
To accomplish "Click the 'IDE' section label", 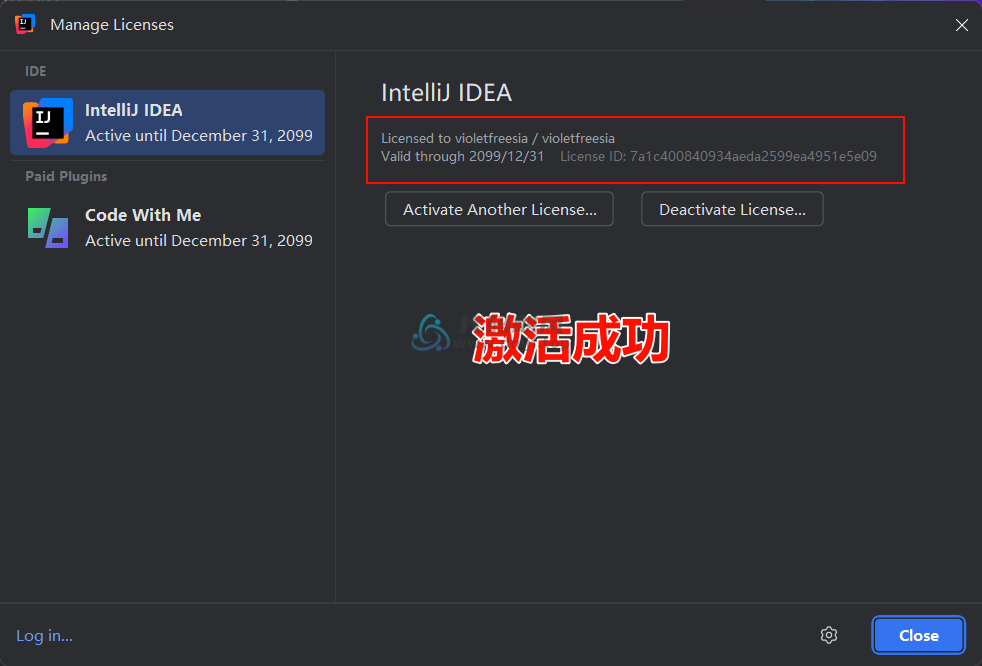I will (x=36, y=71).
